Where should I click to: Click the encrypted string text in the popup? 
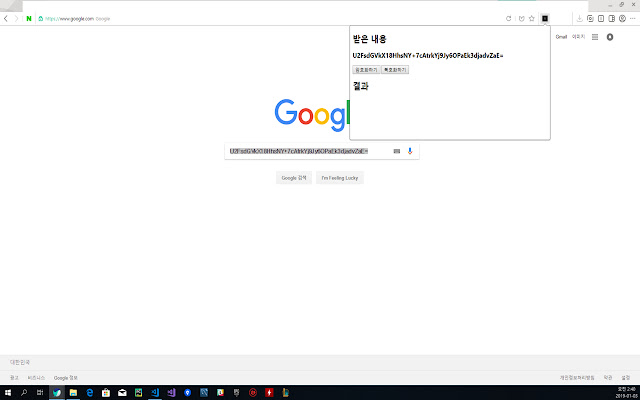pyautogui.click(x=428, y=56)
